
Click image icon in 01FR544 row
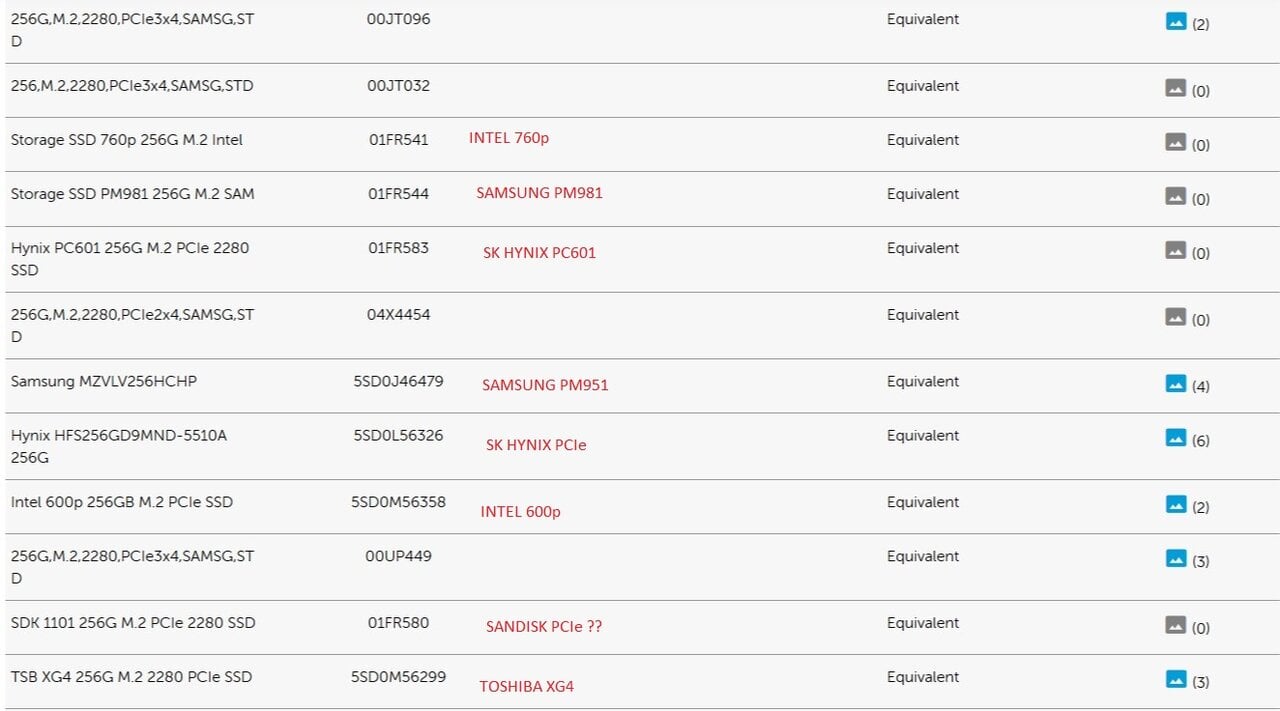1176,196
